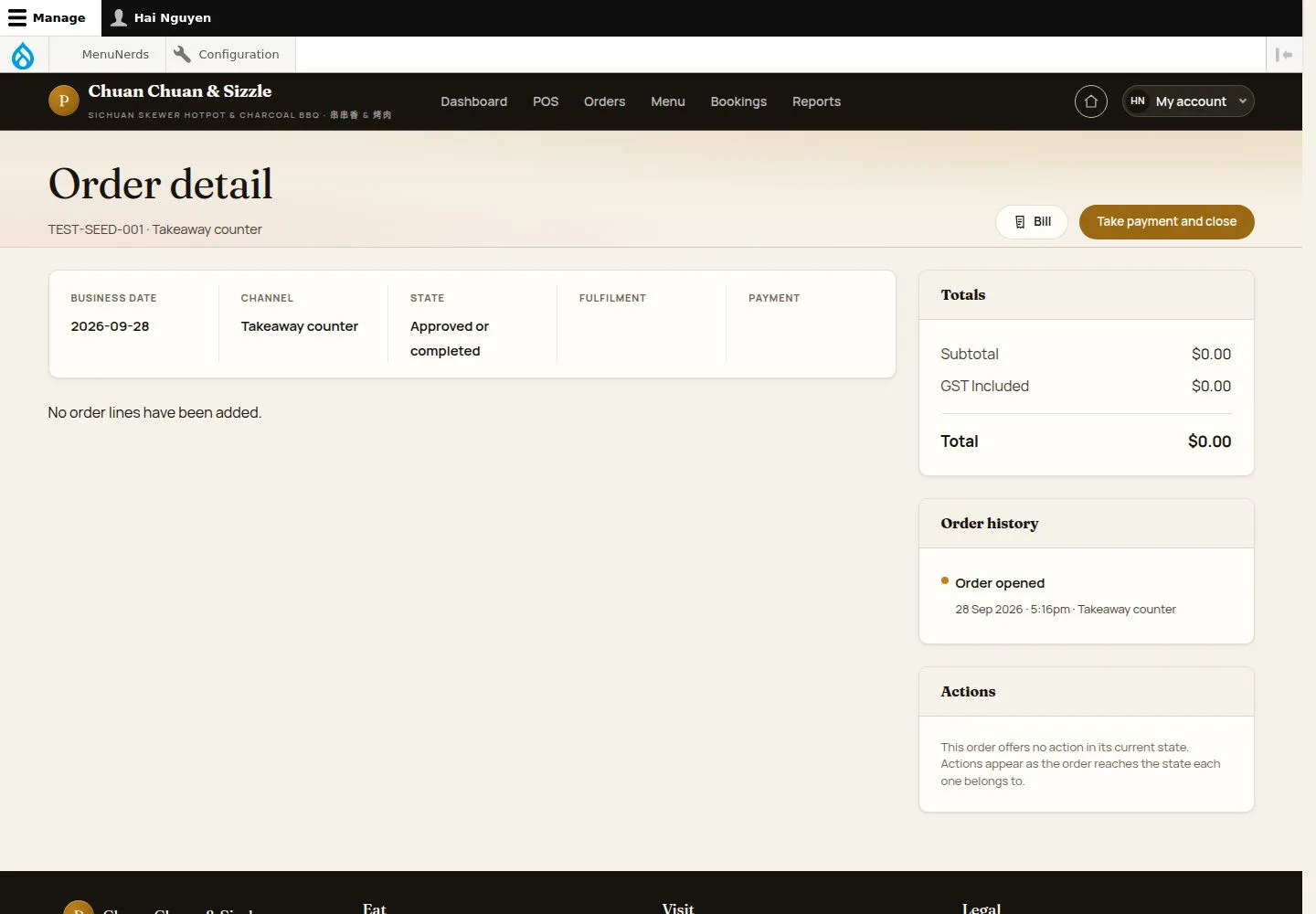Screen dimensions: 1316x914
Task: Go to the POS nav item
Action: pos(546,101)
